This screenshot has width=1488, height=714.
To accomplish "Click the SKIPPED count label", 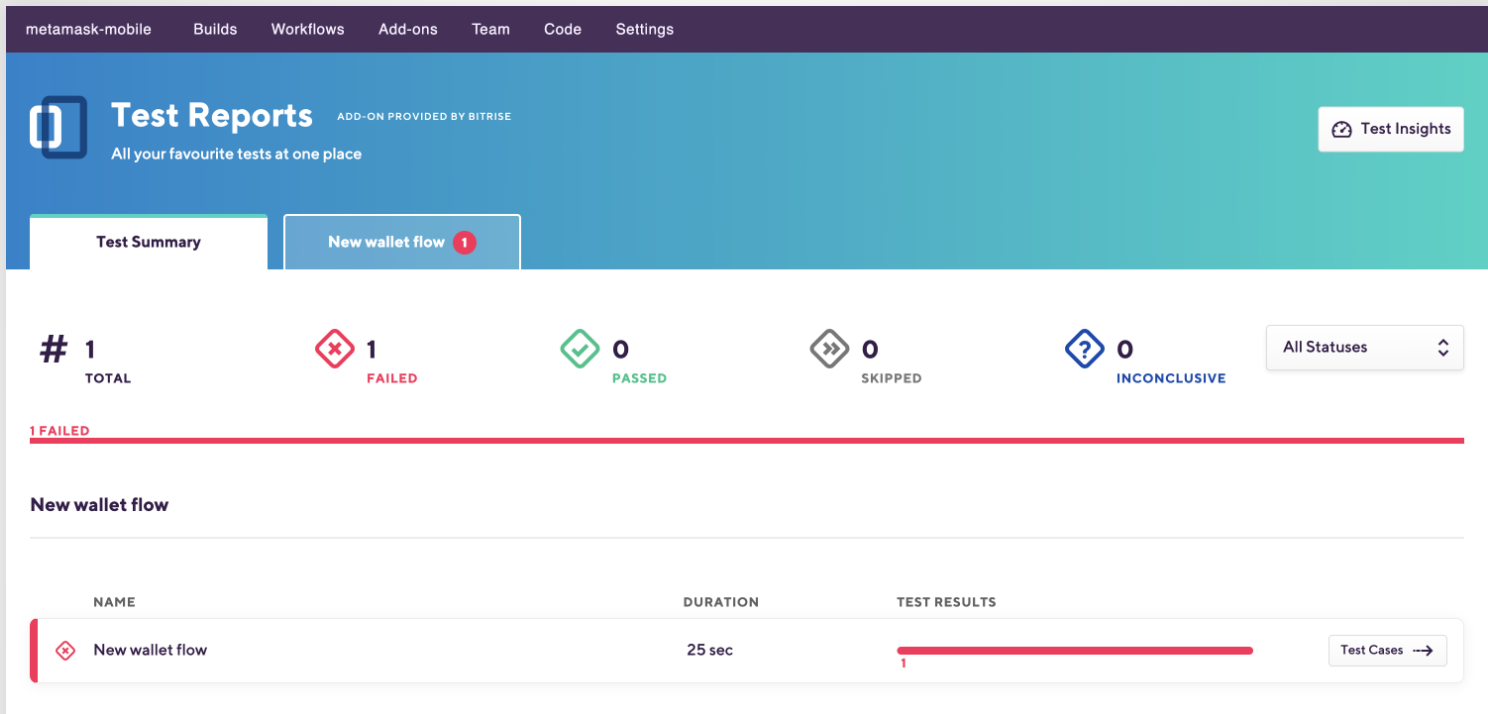I will (891, 379).
